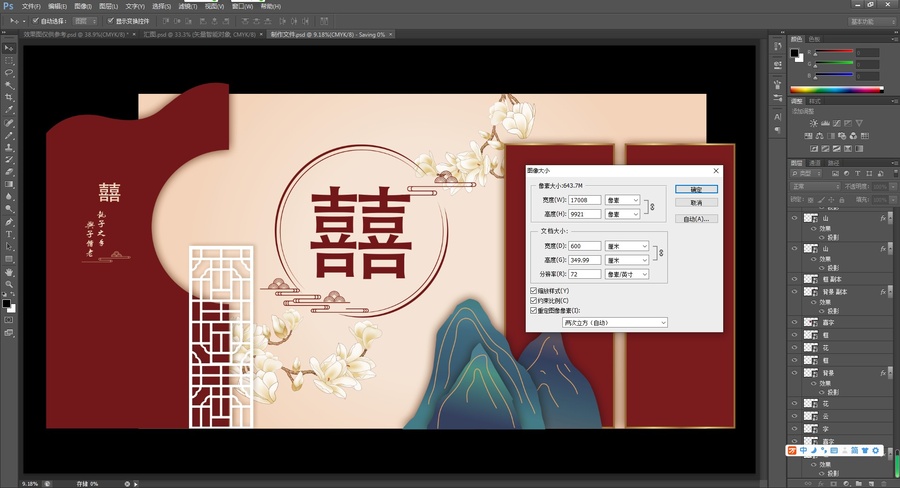This screenshot has width=900, height=488.
Task: Open the document height unit dropdown (厘米)
Action: click(x=627, y=260)
